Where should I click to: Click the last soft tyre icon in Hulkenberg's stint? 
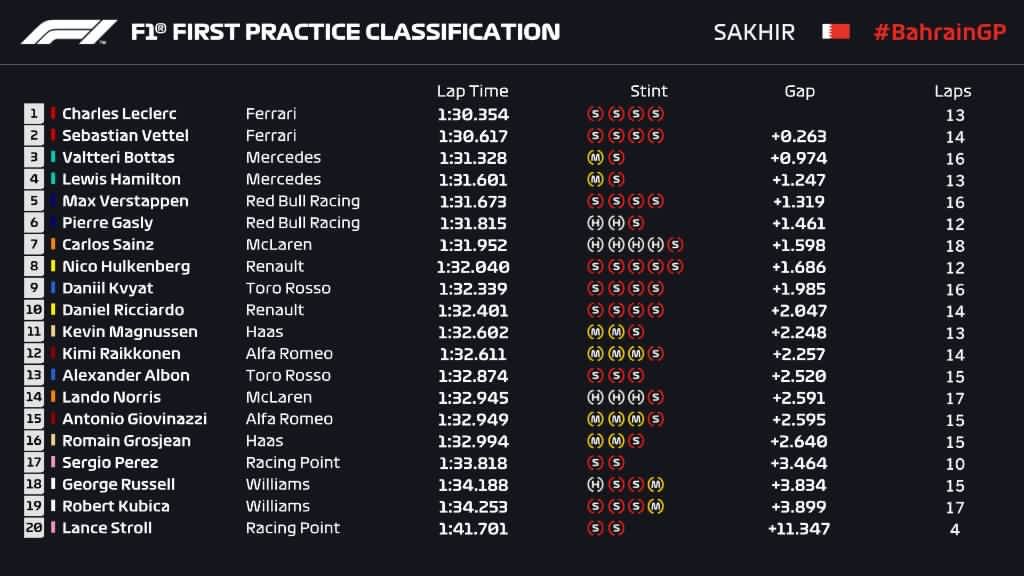tap(676, 266)
